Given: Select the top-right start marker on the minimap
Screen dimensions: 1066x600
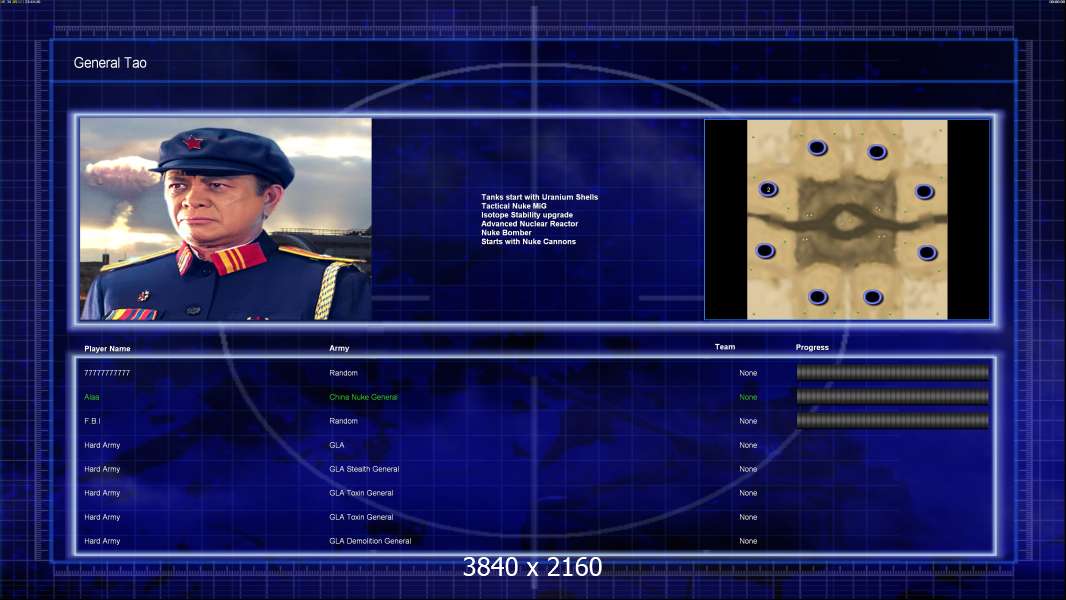Looking at the screenshot, I should click(877, 152).
